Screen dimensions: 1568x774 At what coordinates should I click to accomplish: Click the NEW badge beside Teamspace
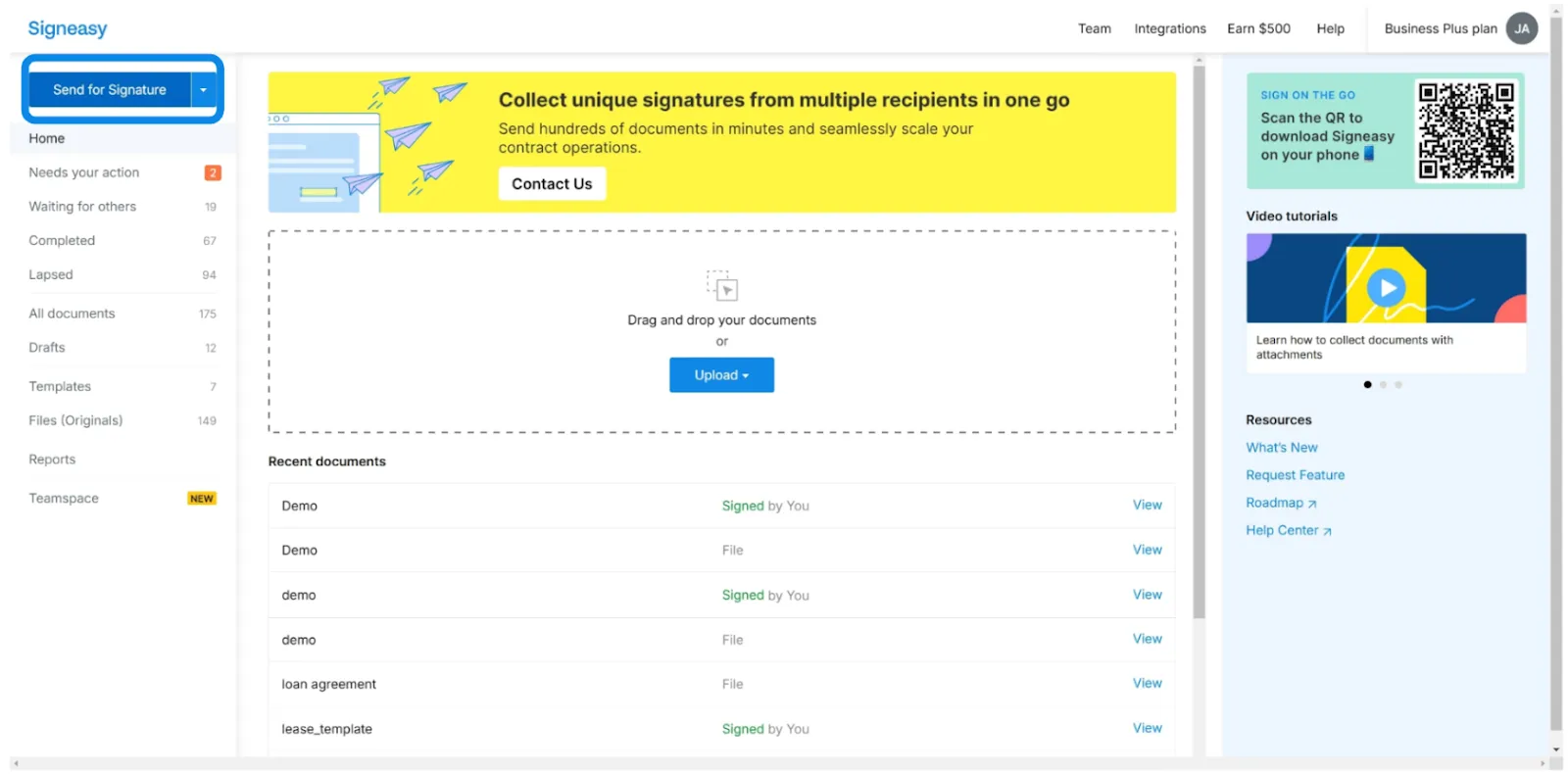point(202,499)
